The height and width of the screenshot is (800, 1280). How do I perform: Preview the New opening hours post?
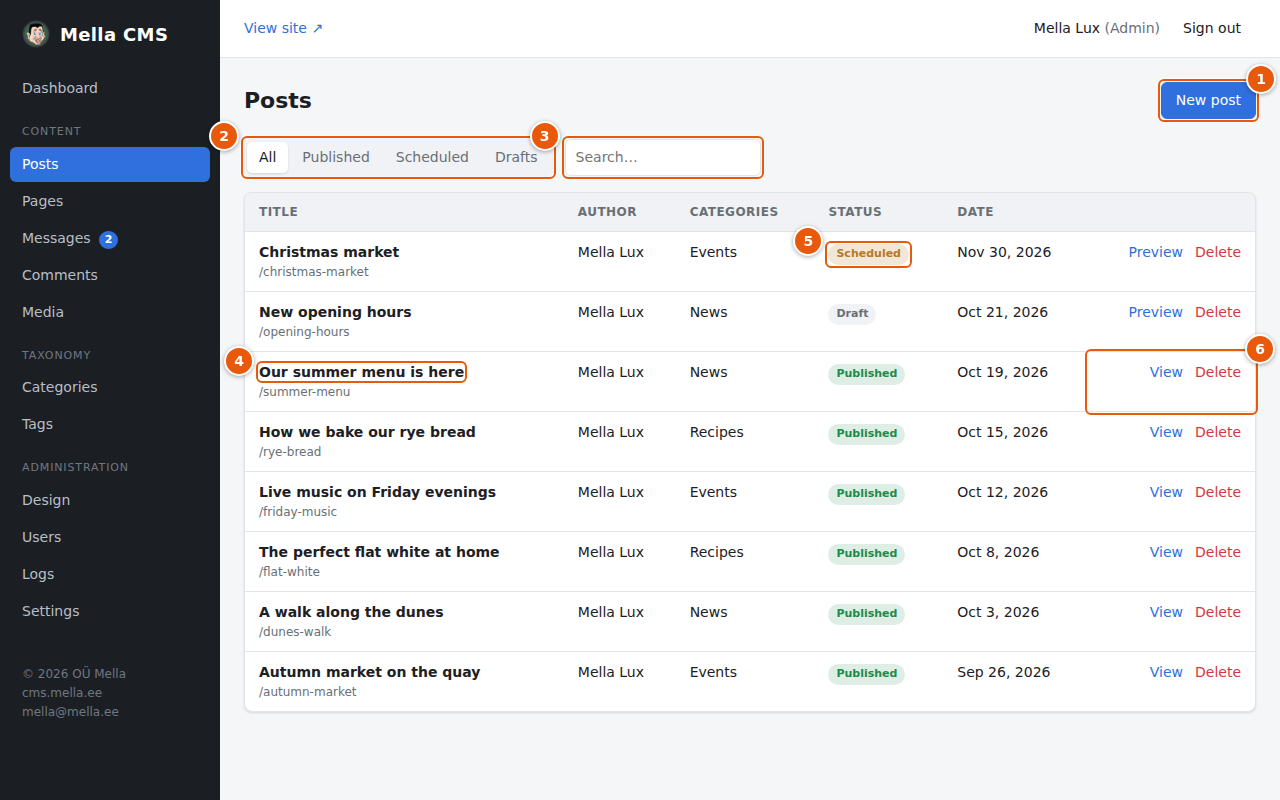pos(1155,312)
